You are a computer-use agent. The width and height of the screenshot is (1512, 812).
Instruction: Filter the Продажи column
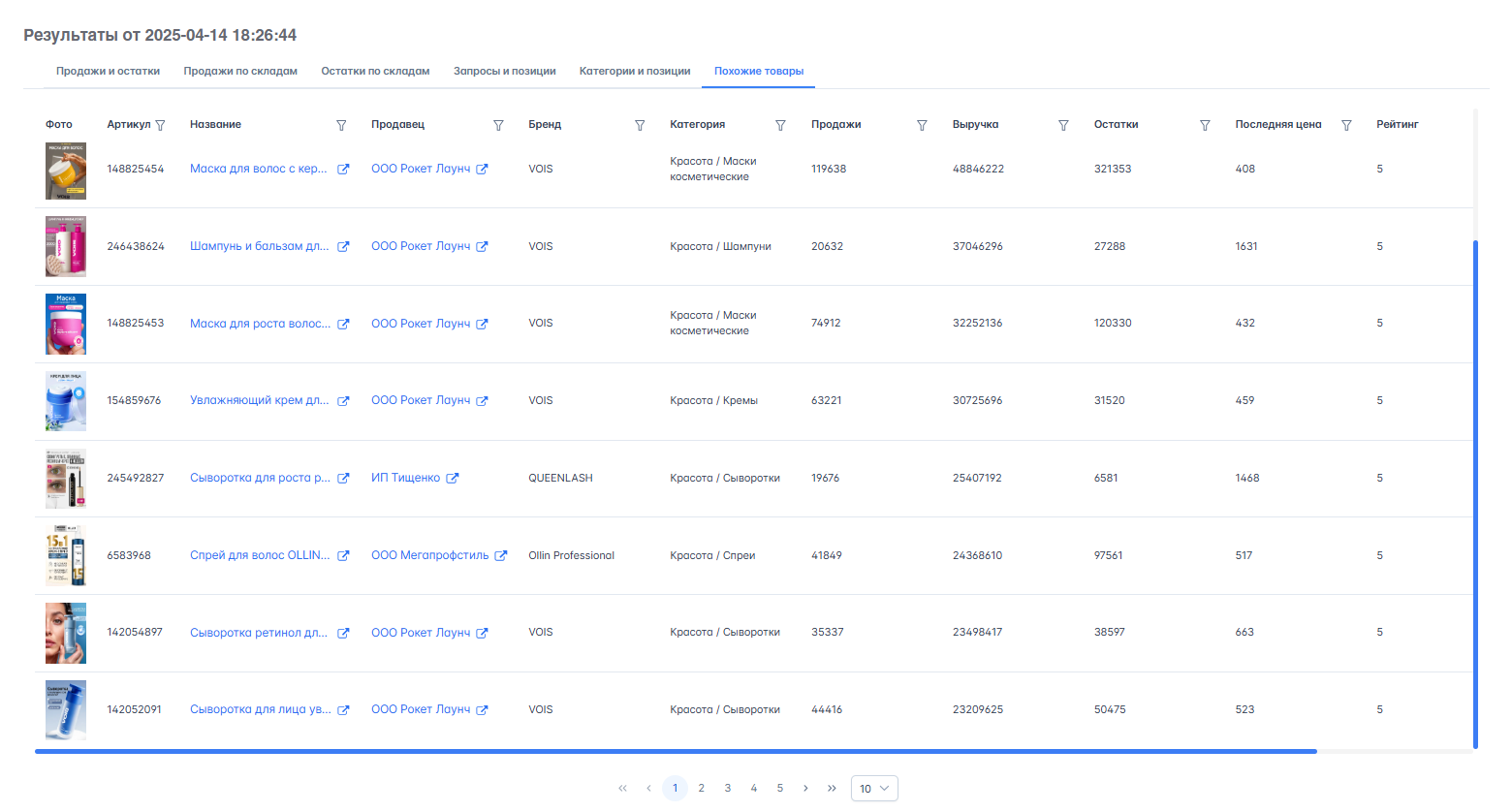pyautogui.click(x=922, y=125)
